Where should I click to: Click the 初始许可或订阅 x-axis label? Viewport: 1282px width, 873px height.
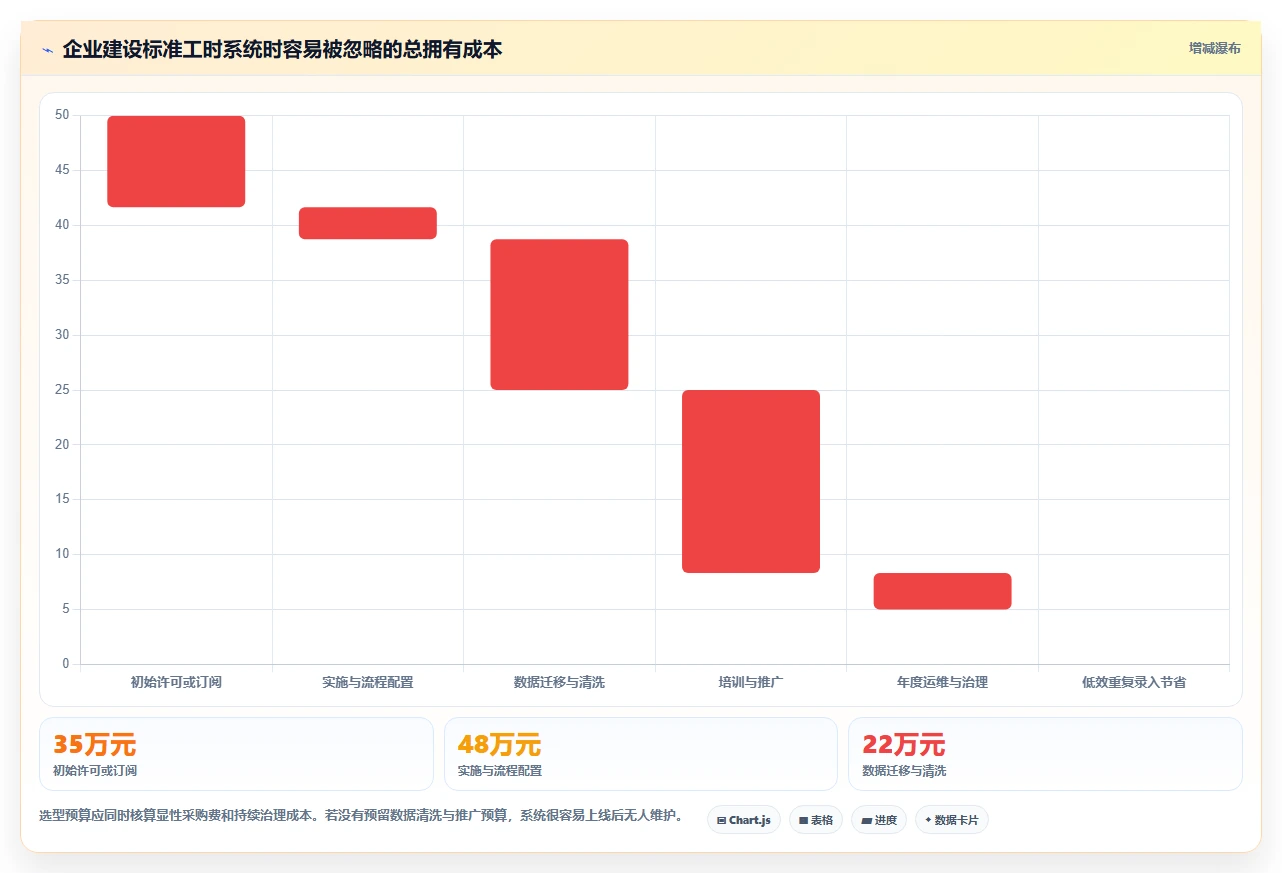tap(176, 683)
